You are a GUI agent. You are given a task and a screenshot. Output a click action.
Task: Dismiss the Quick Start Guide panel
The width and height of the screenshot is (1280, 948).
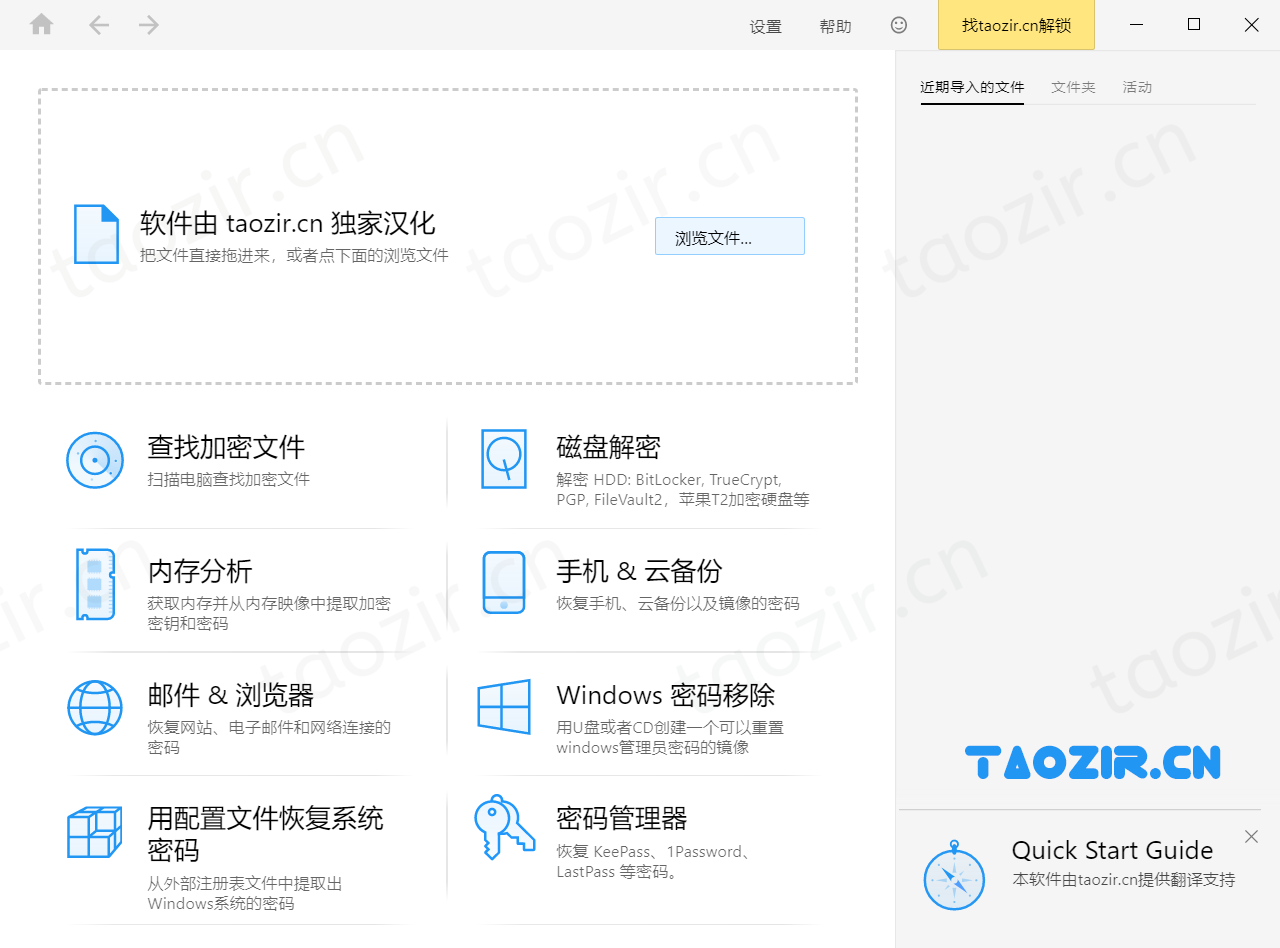[x=1251, y=836]
